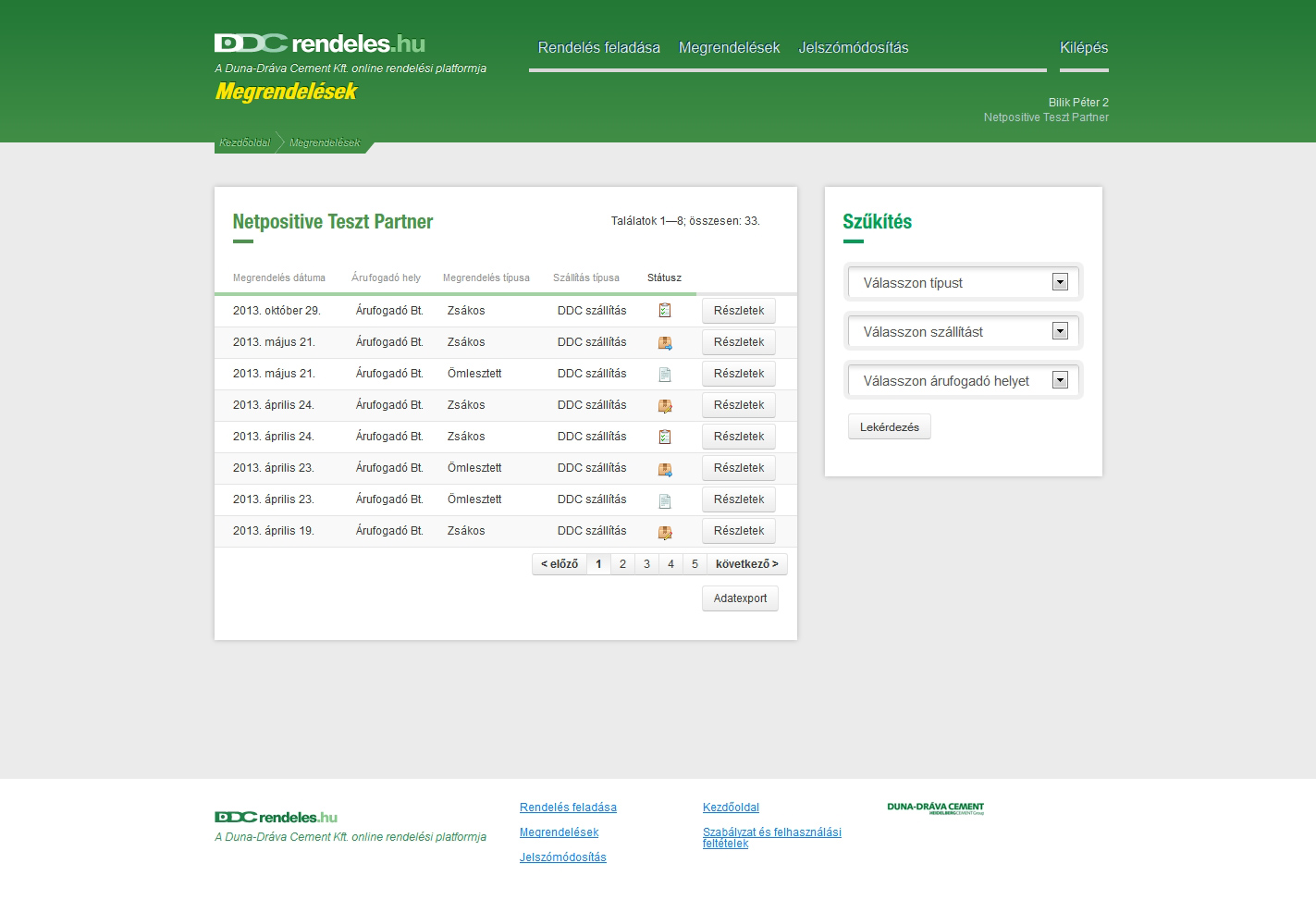This screenshot has height=900, width=1316.
Task: Click the Netpositive Teszt Partner panel heading
Action: [333, 221]
